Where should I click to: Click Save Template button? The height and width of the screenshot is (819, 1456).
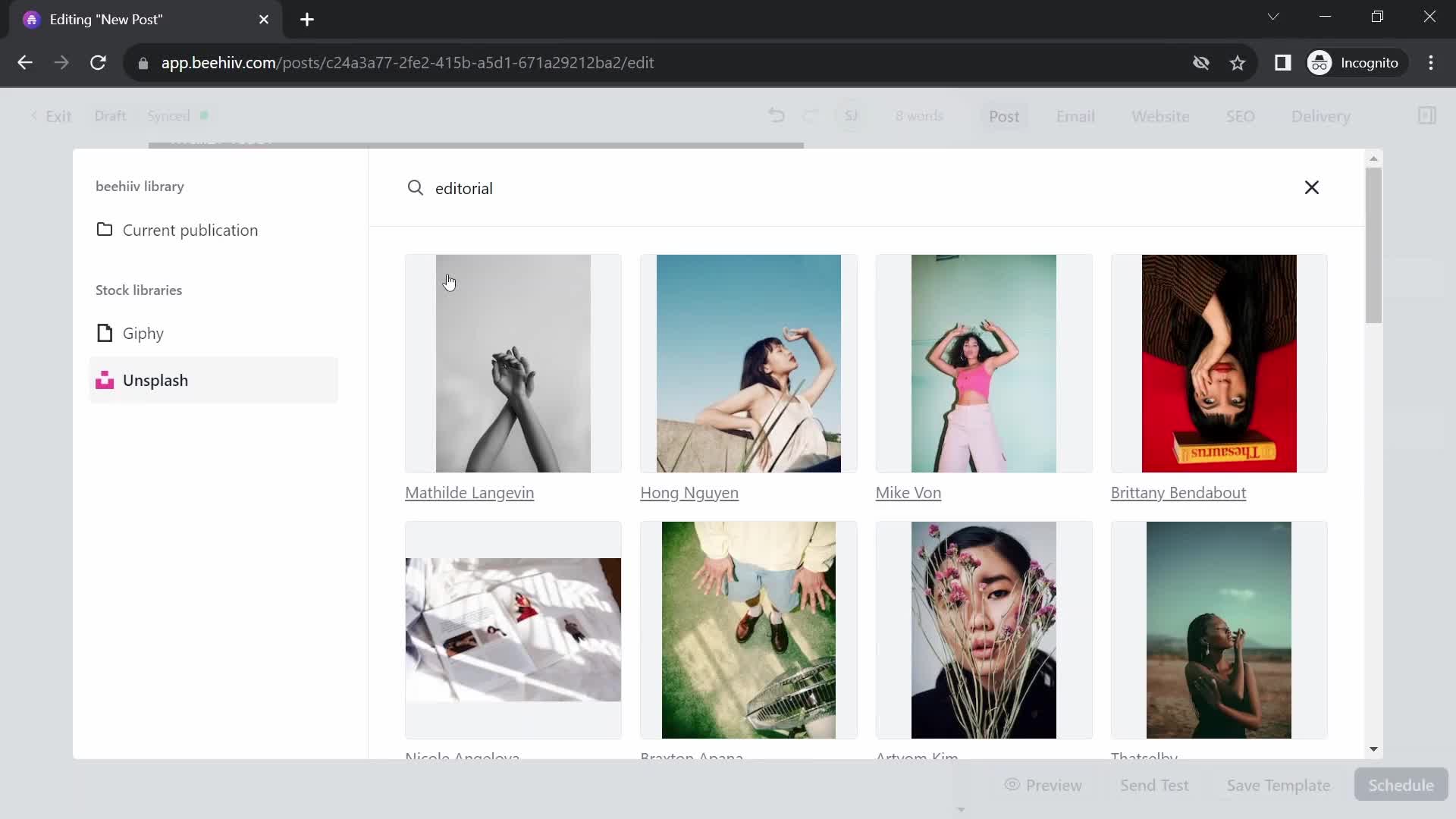[1278, 785]
